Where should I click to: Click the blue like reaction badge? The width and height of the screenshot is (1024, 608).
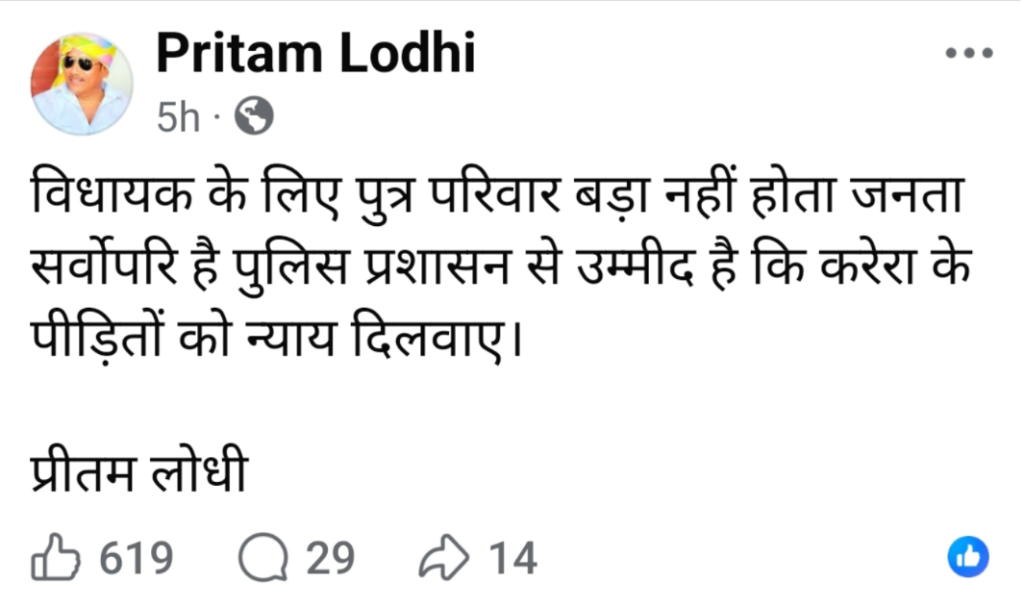(967, 558)
